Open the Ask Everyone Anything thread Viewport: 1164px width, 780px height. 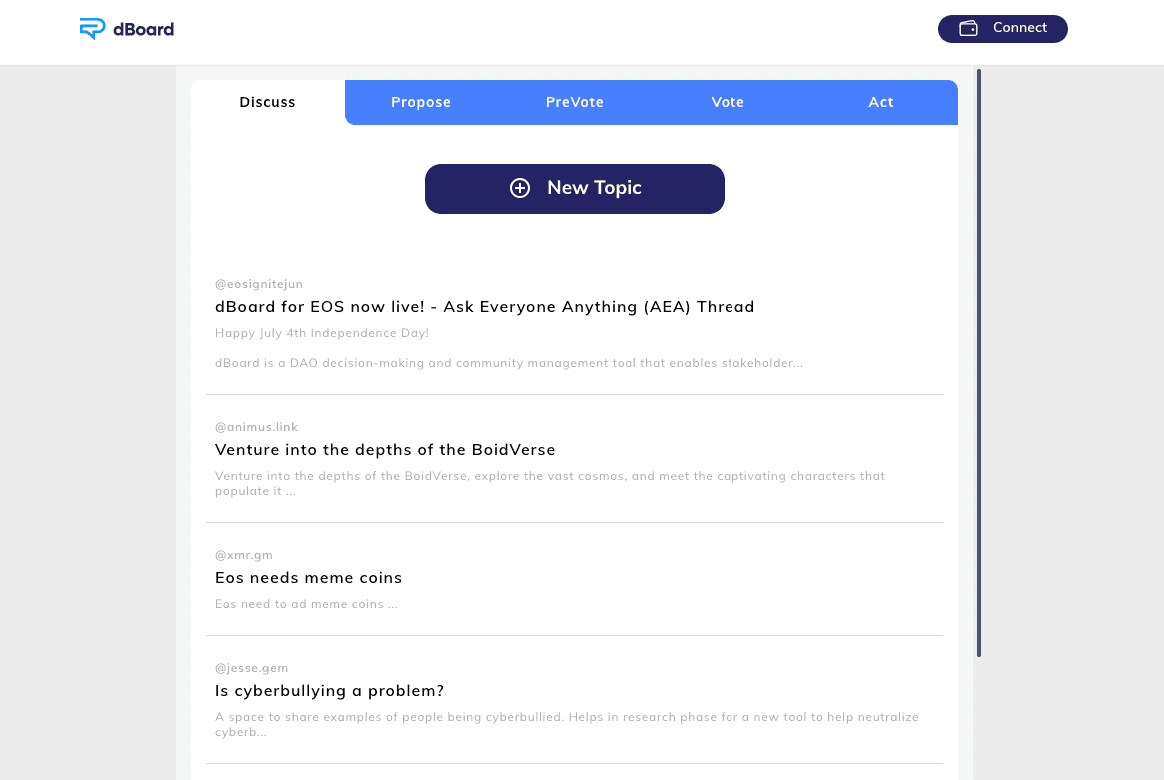(484, 307)
